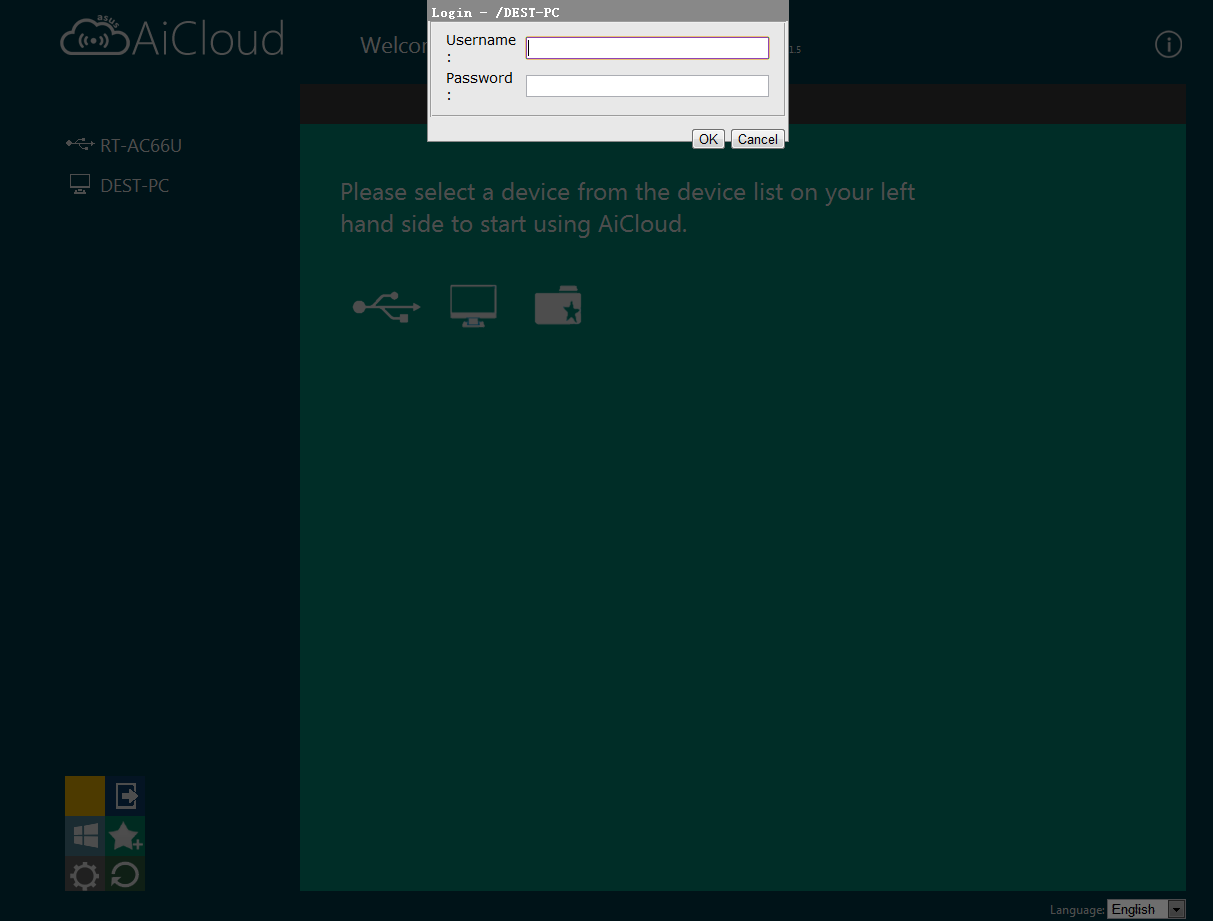Image resolution: width=1213 pixels, height=921 pixels.
Task: Click the "Language:" label
Action: pyautogui.click(x=1077, y=910)
